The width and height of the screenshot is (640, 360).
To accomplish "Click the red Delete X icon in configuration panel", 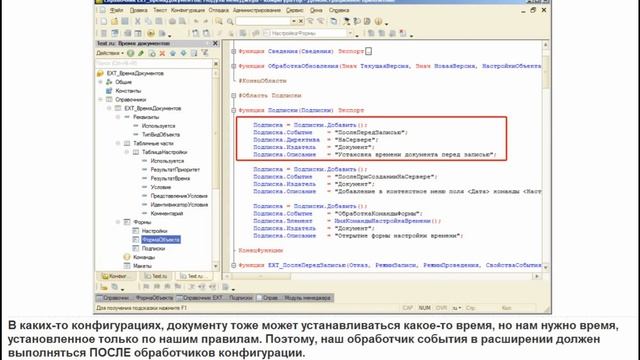I will click(162, 53).
